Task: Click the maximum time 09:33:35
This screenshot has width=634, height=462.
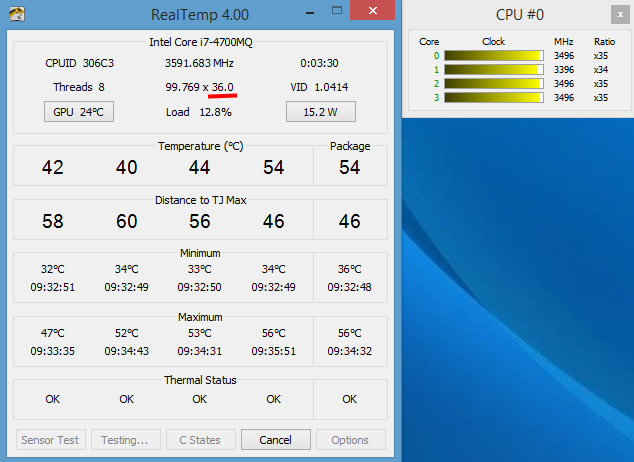Action: (53, 351)
